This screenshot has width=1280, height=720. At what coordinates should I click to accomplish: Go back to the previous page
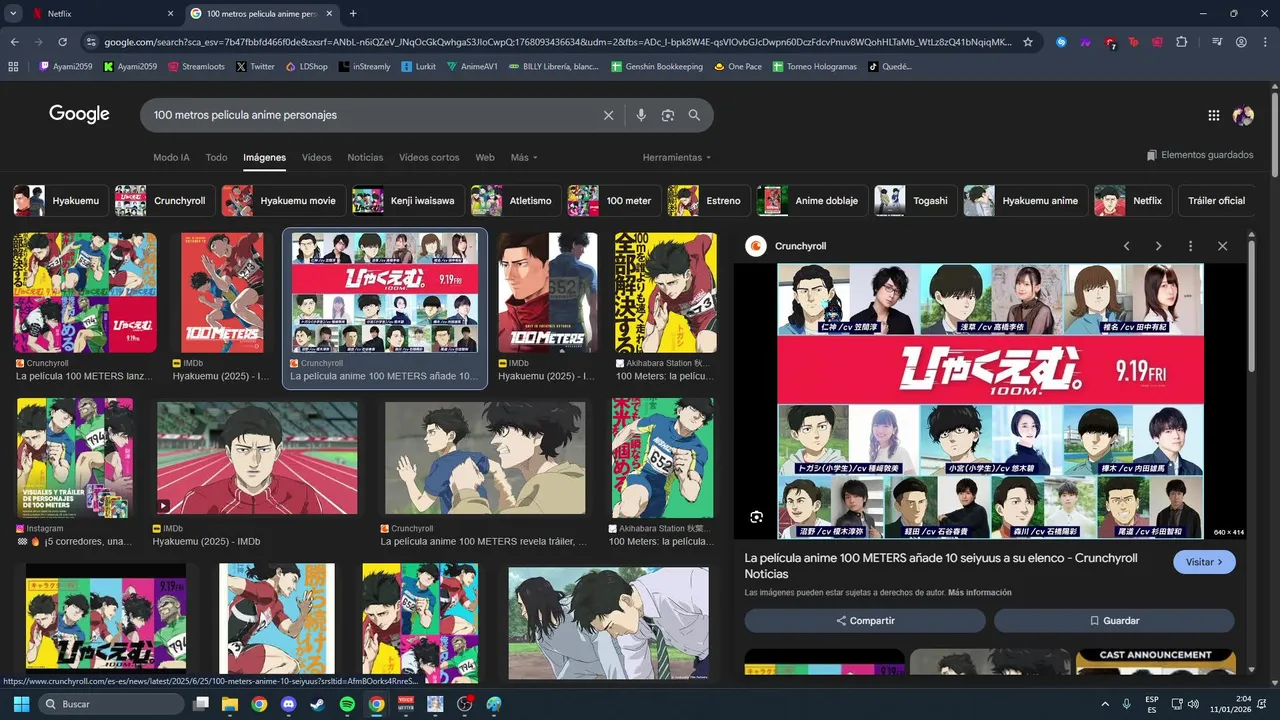click(x=15, y=42)
